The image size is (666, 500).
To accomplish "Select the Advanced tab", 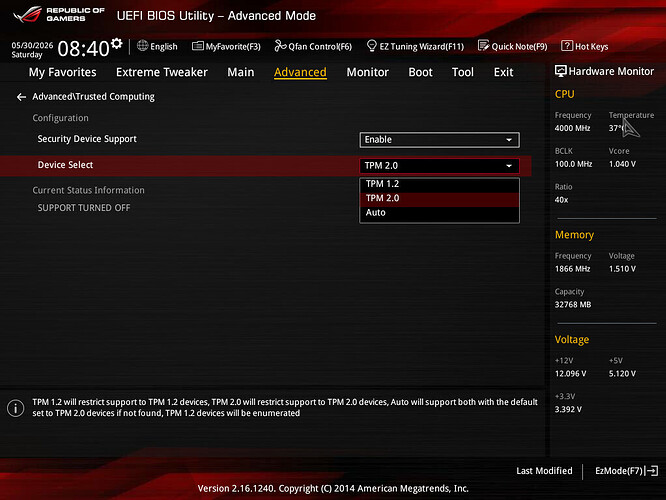I will (300, 72).
